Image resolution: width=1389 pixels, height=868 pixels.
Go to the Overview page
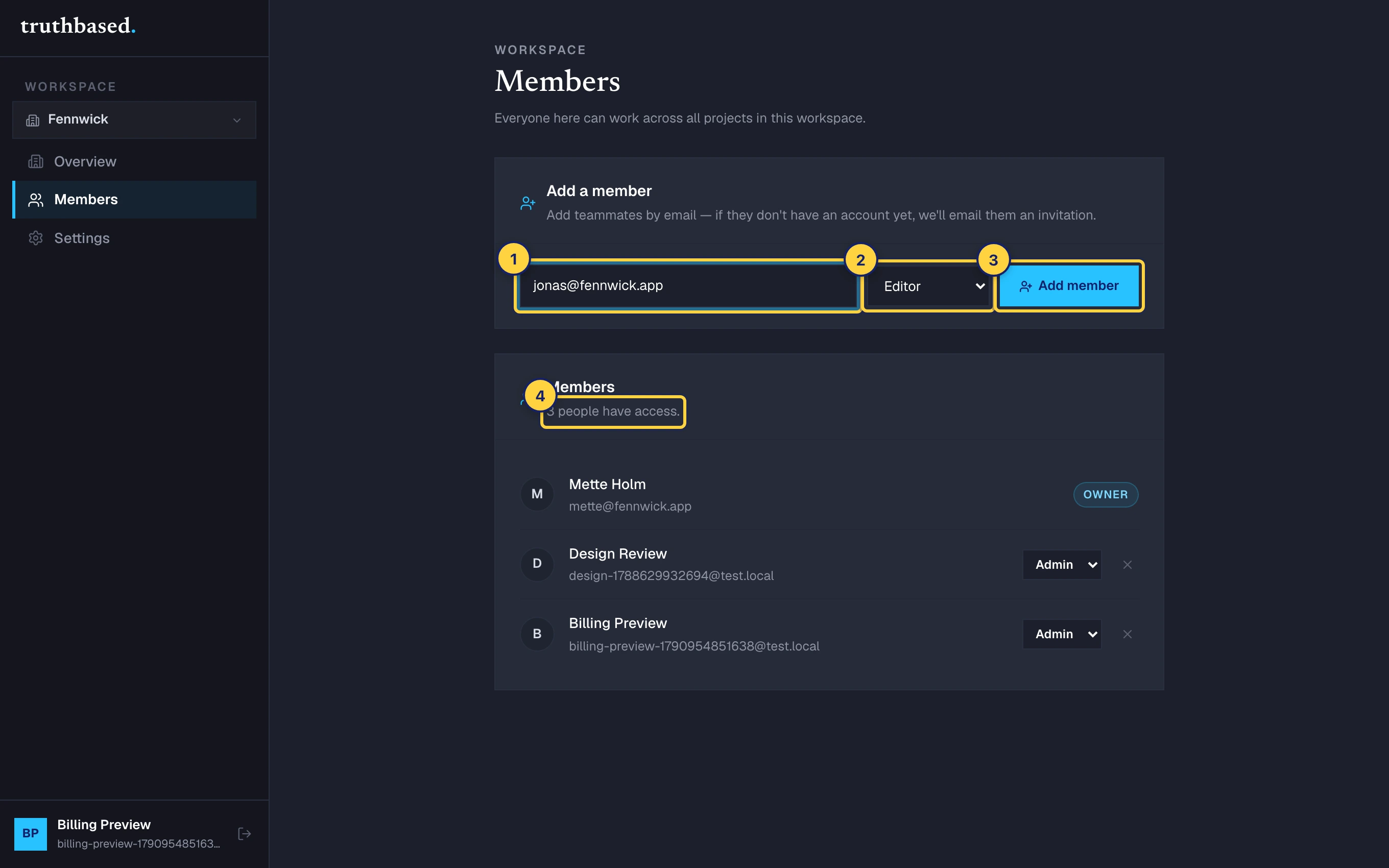[134, 162]
